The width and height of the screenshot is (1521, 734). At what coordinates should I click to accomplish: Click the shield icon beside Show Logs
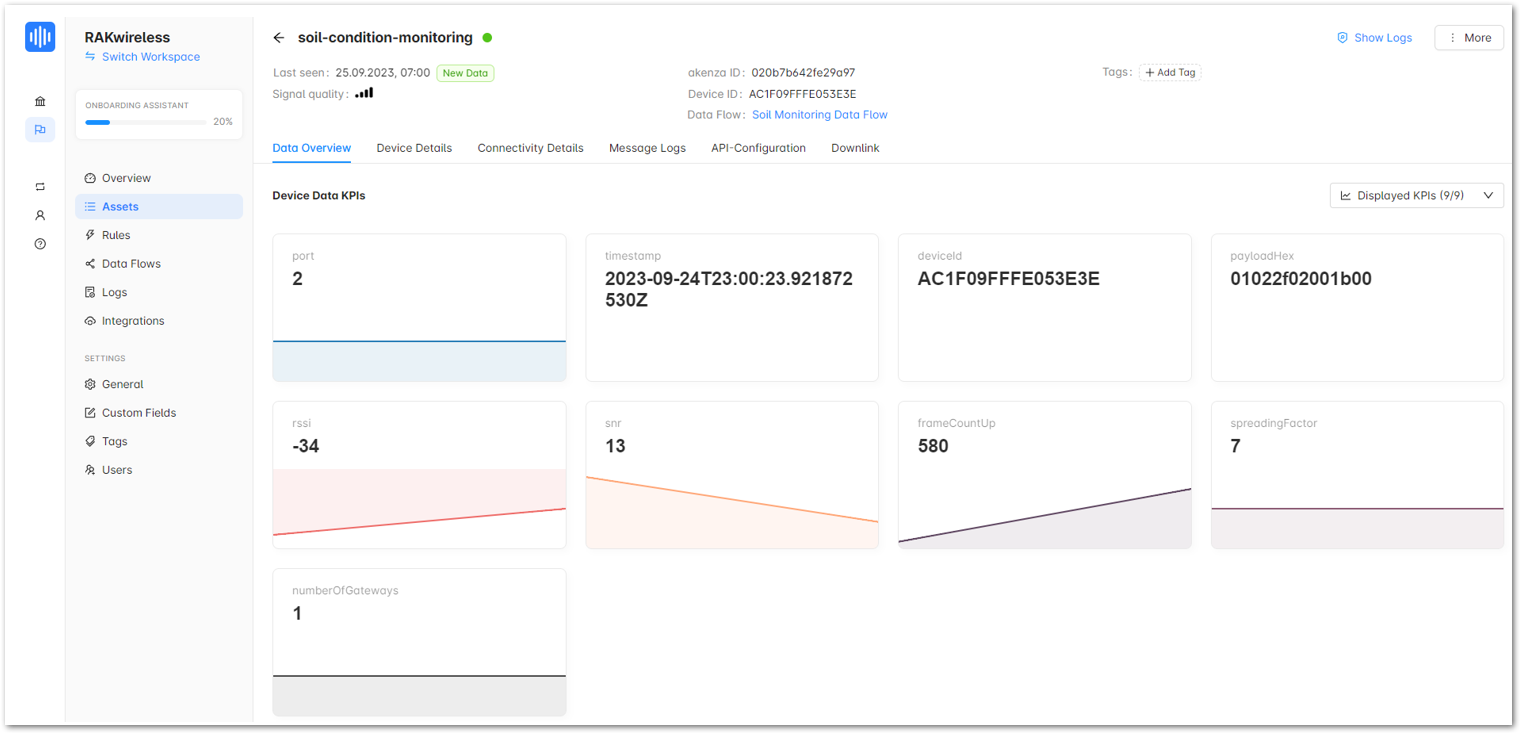pos(1343,38)
